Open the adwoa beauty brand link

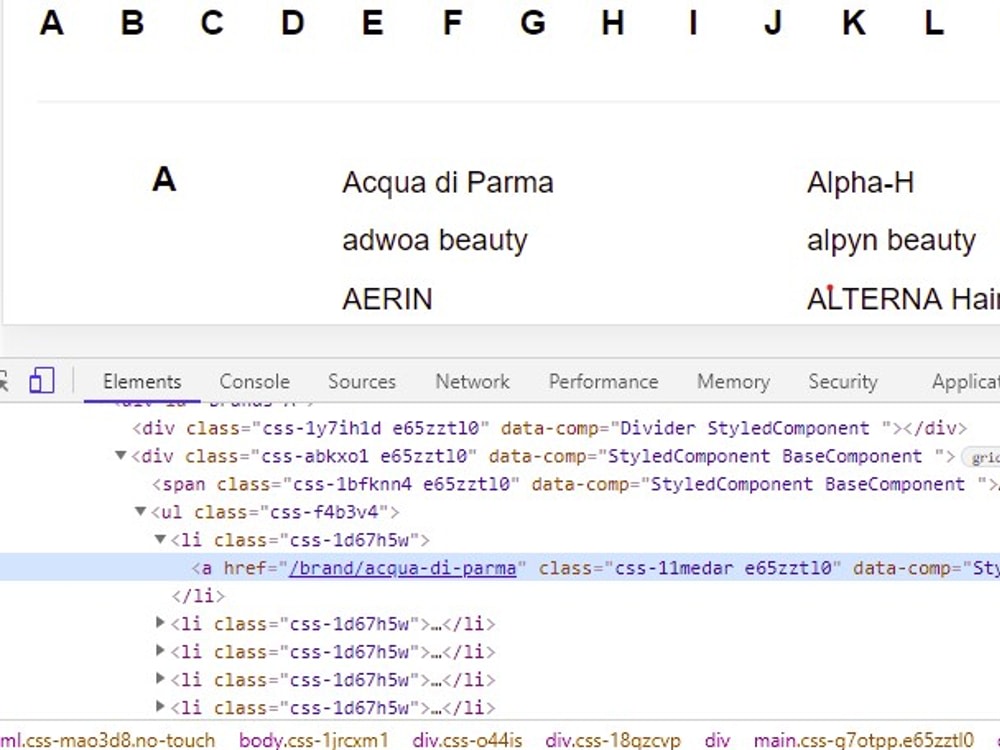click(435, 240)
